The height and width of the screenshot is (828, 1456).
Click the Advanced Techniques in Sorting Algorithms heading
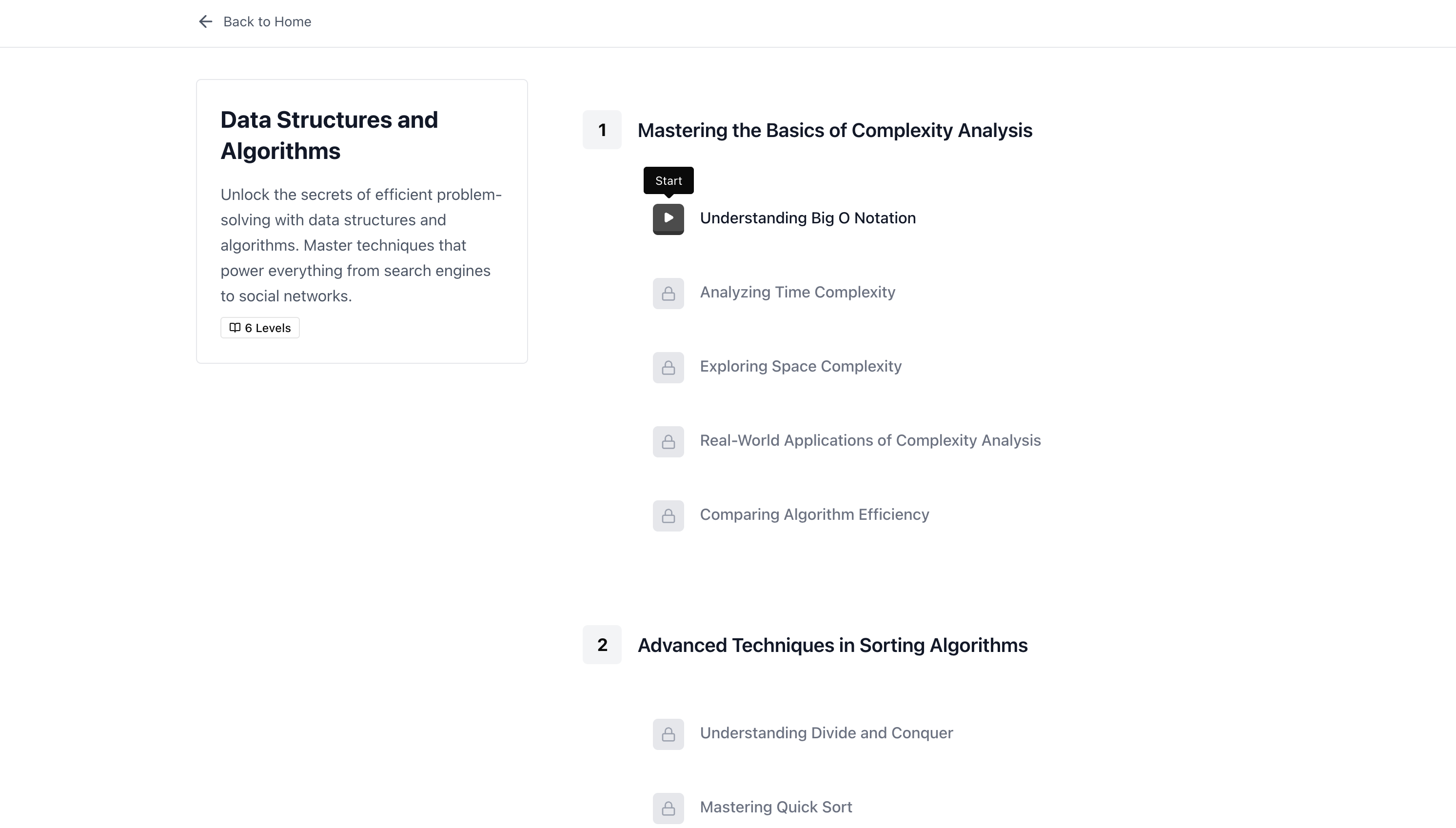(832, 646)
